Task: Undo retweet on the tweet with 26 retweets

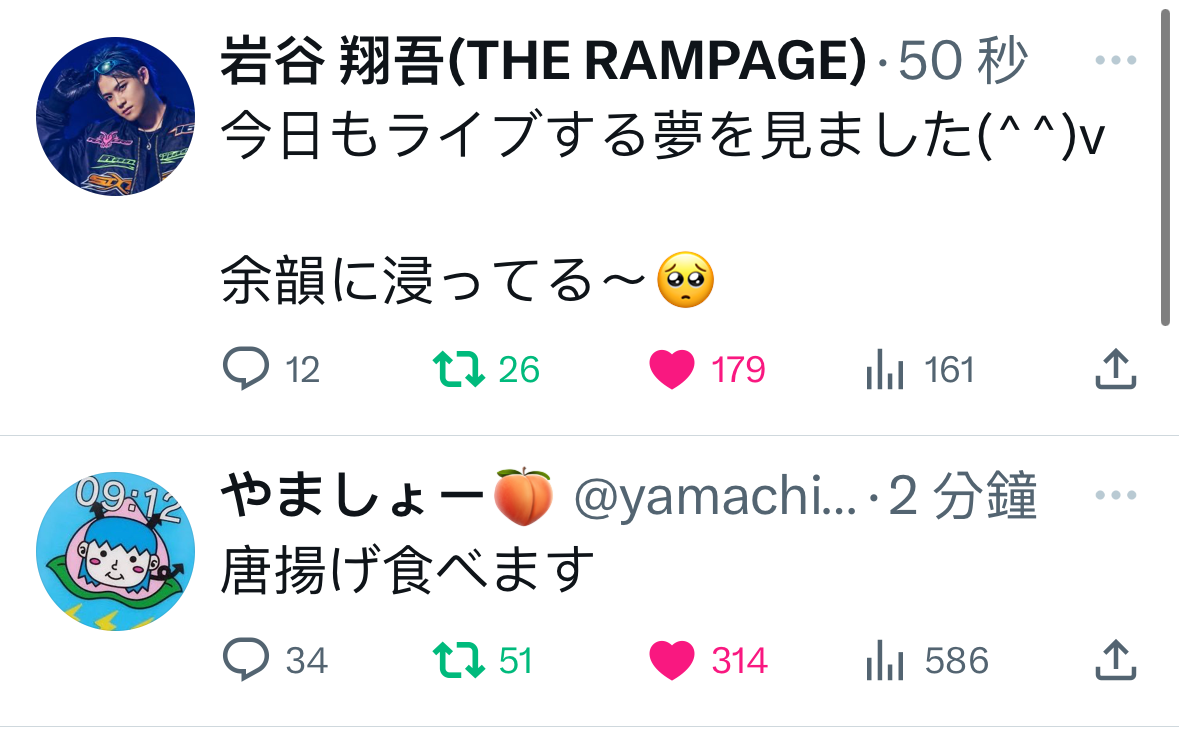Action: tap(459, 369)
